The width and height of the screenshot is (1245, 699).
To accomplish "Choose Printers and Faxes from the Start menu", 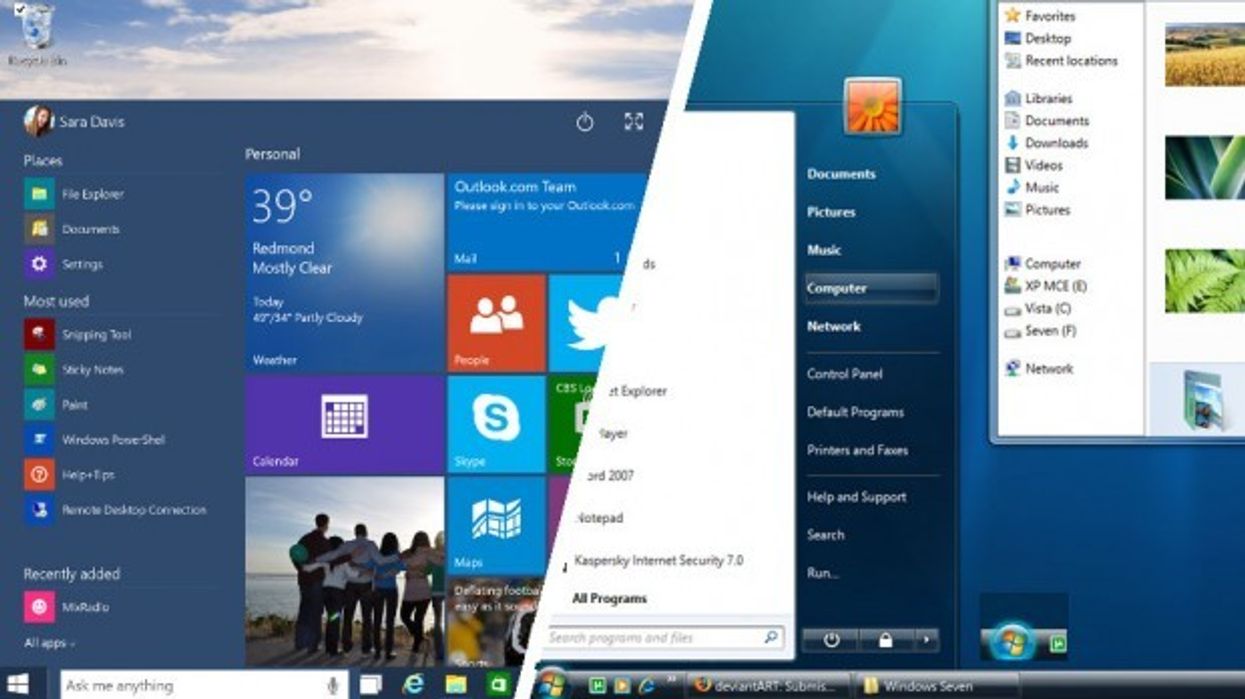I will point(857,450).
